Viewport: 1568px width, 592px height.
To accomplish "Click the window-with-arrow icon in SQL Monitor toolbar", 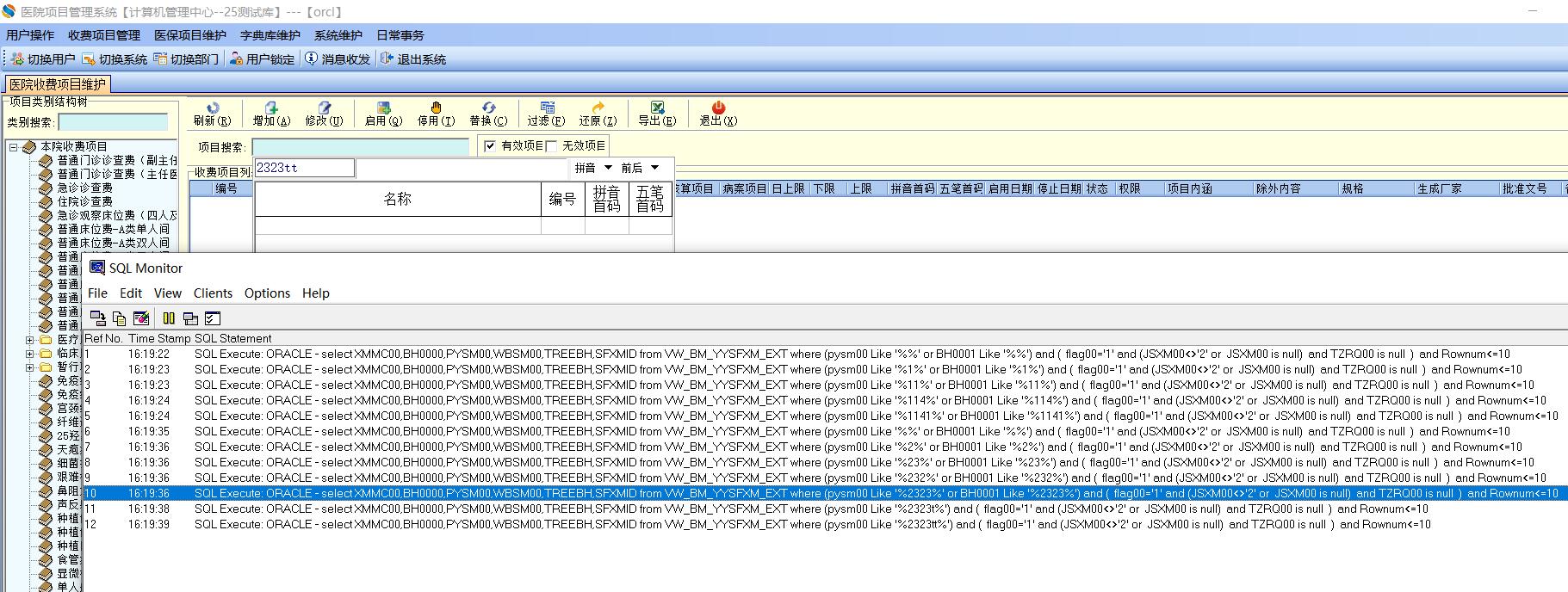I will [x=98, y=318].
